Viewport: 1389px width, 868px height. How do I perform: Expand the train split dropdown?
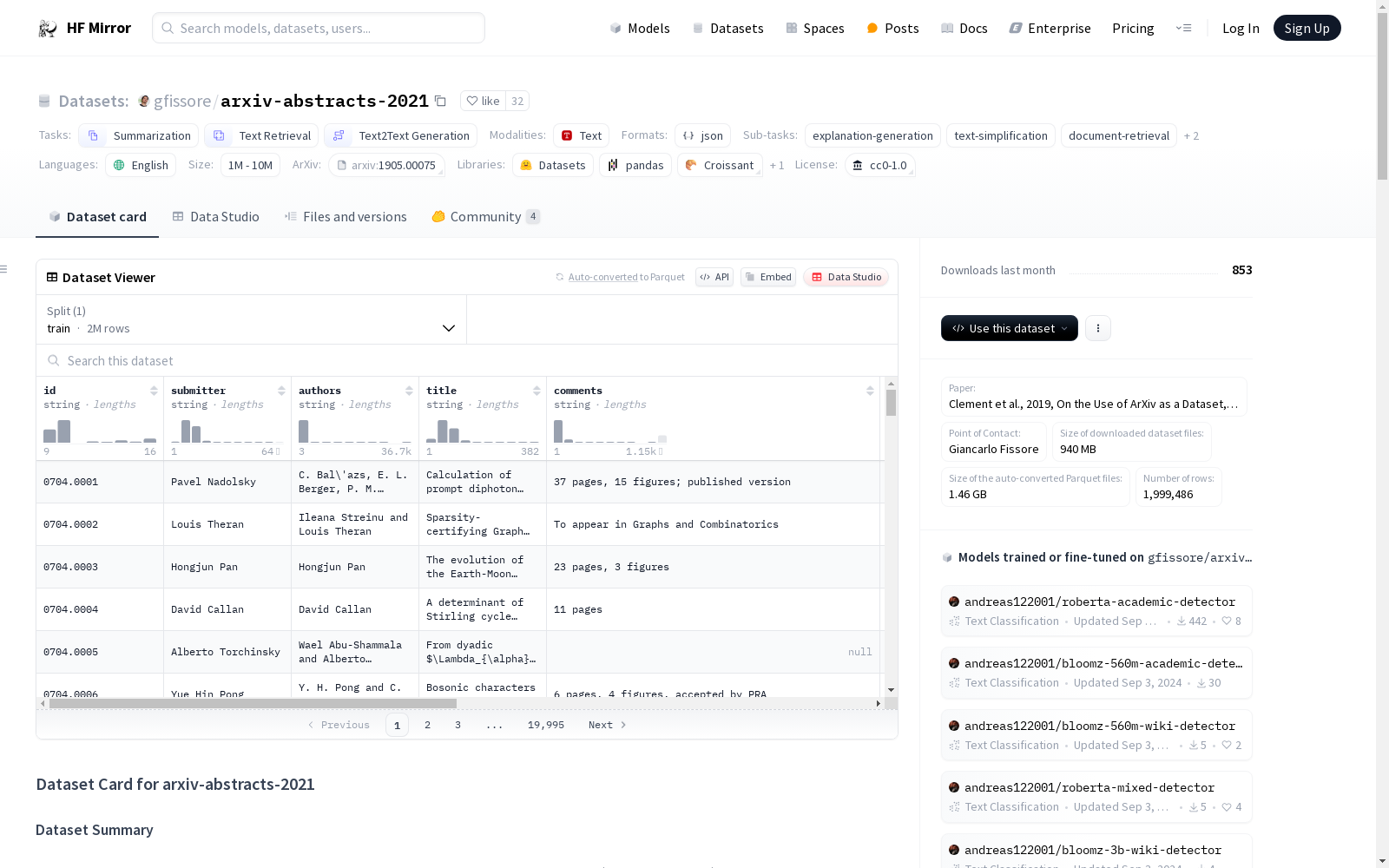pyautogui.click(x=252, y=319)
